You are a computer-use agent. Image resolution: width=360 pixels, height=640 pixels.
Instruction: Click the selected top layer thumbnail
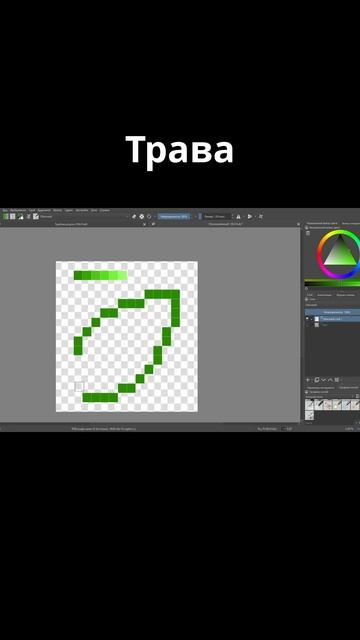pyautogui.click(x=317, y=319)
